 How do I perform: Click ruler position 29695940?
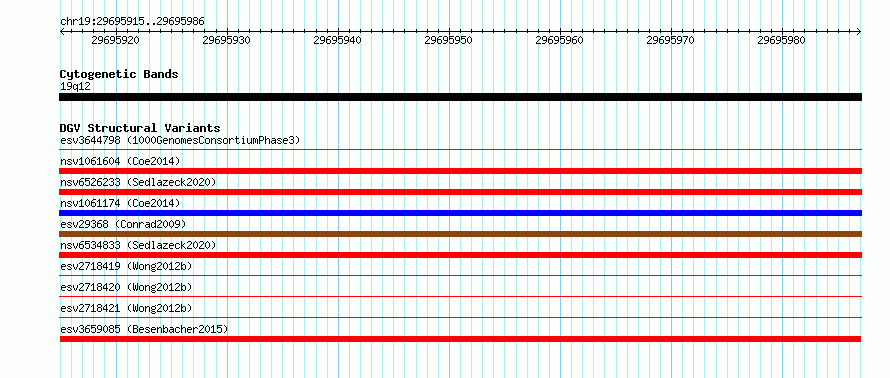tap(338, 40)
